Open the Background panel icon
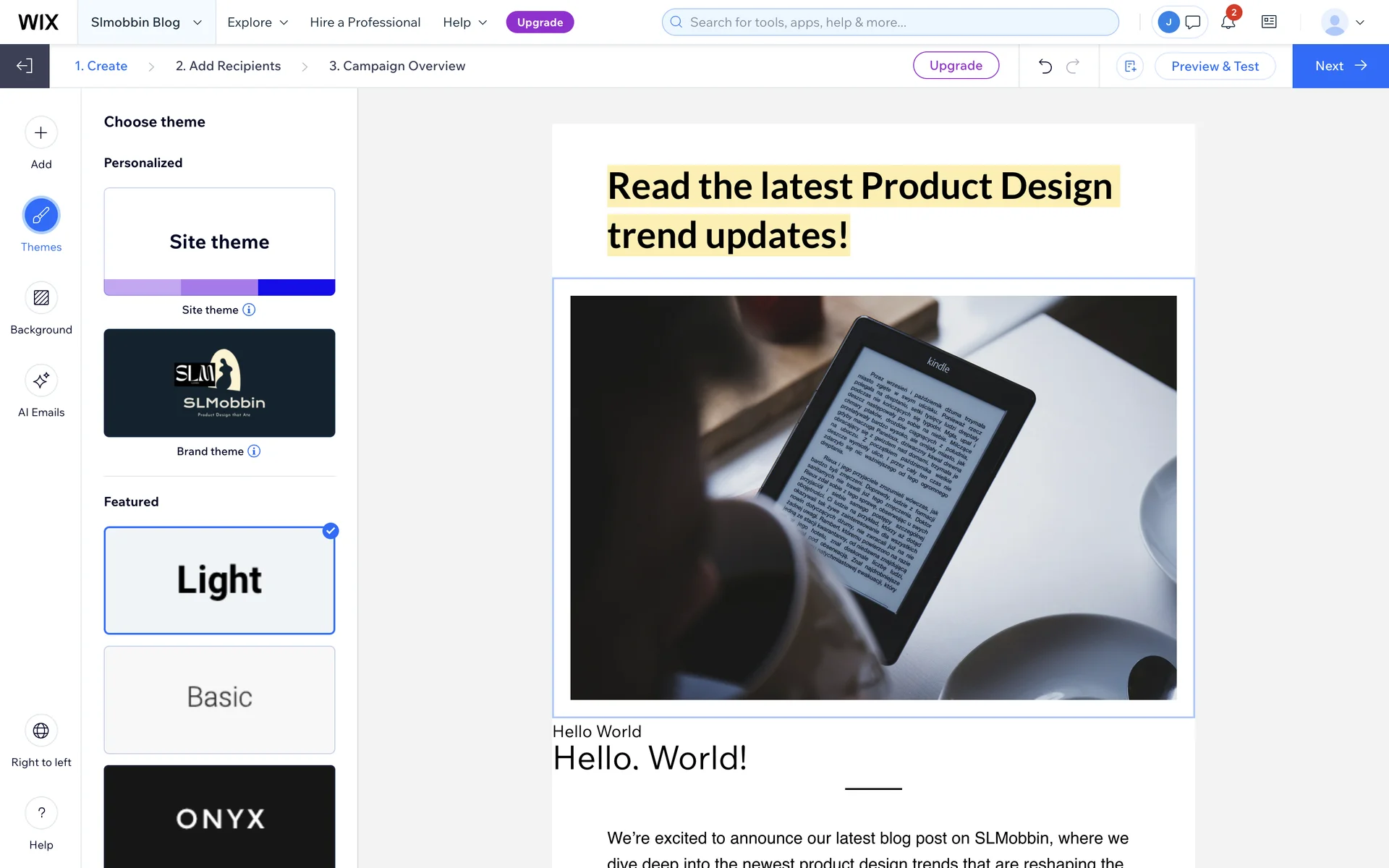The image size is (1389, 868). pos(41,298)
